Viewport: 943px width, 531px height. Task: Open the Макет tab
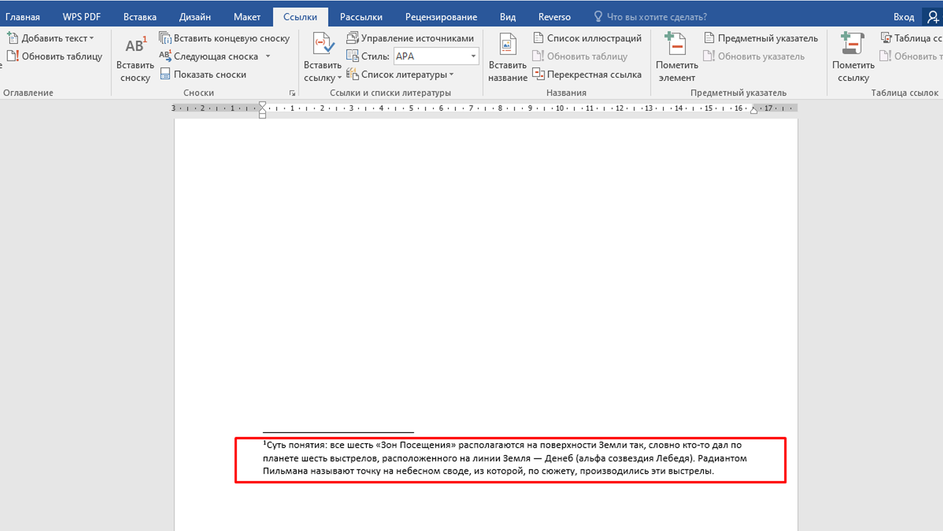click(x=247, y=17)
